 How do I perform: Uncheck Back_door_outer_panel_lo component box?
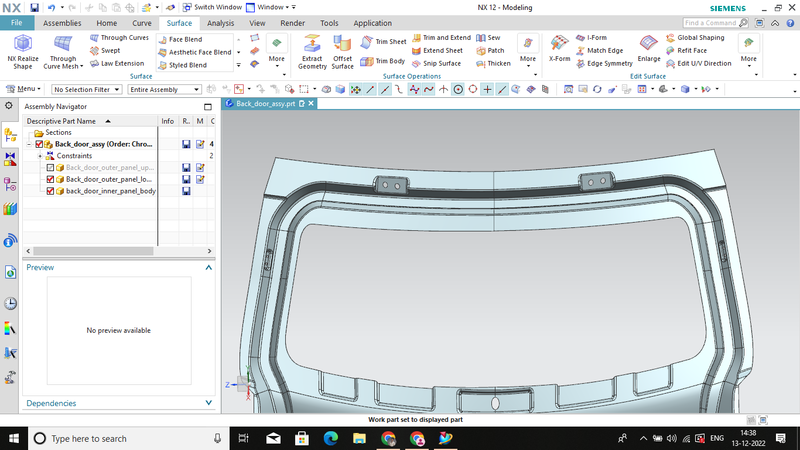coord(50,179)
